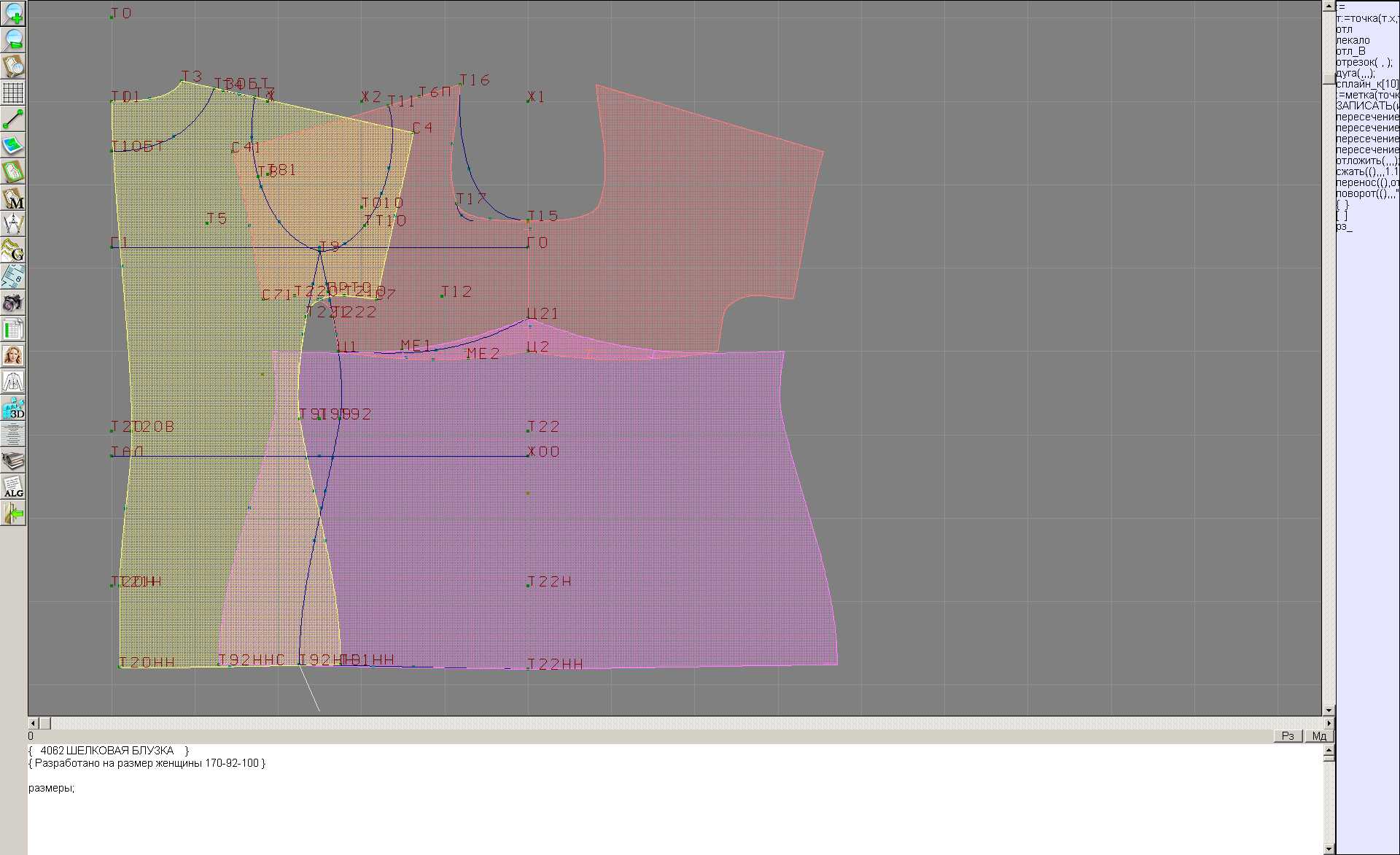Click the zoom out magnifier icon

[13, 39]
